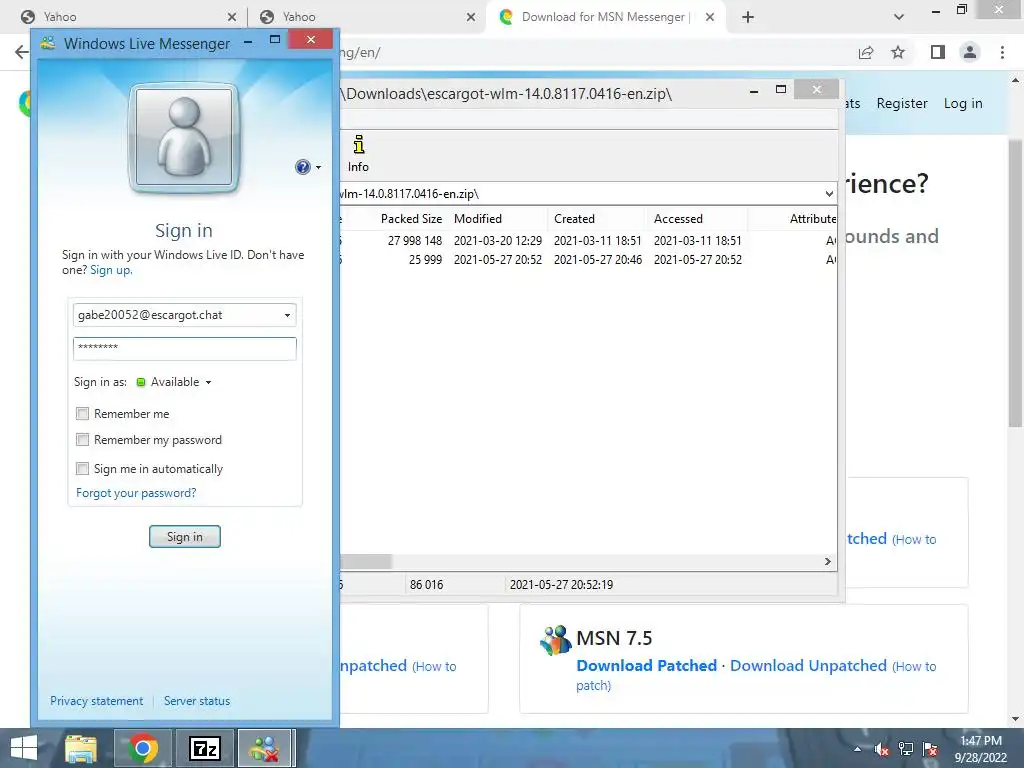Close the Download for MSN Messenger tab
1024x768 pixels.
(710, 17)
